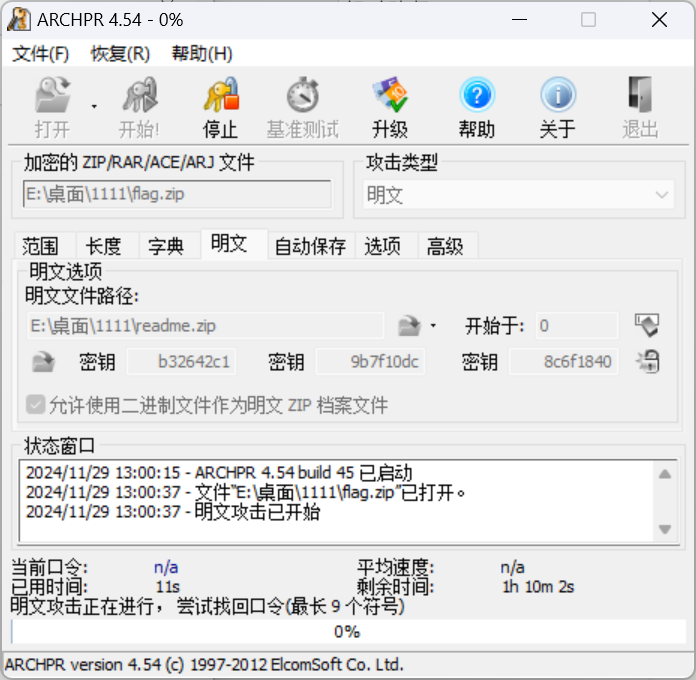Open the 攻击类型 dropdown showing 明文
This screenshot has height=680, width=696.
pyautogui.click(x=518, y=195)
